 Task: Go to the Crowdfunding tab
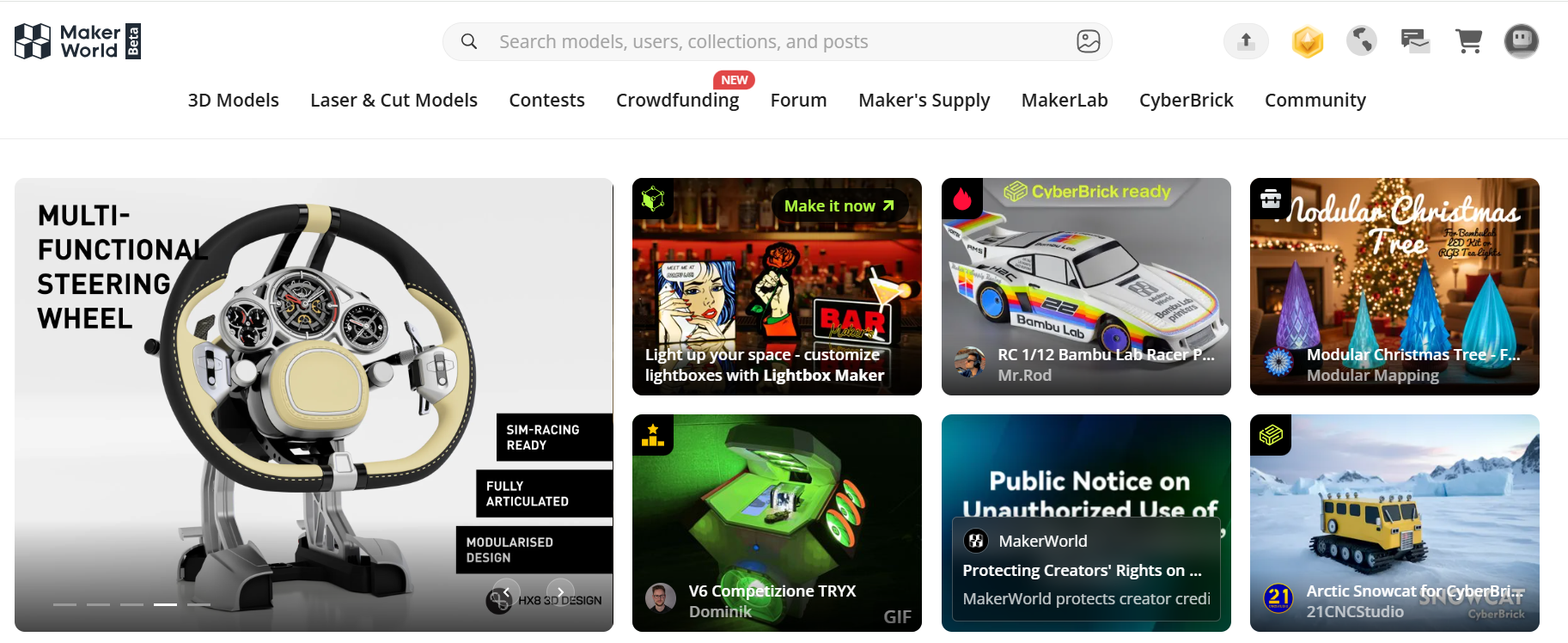[677, 100]
